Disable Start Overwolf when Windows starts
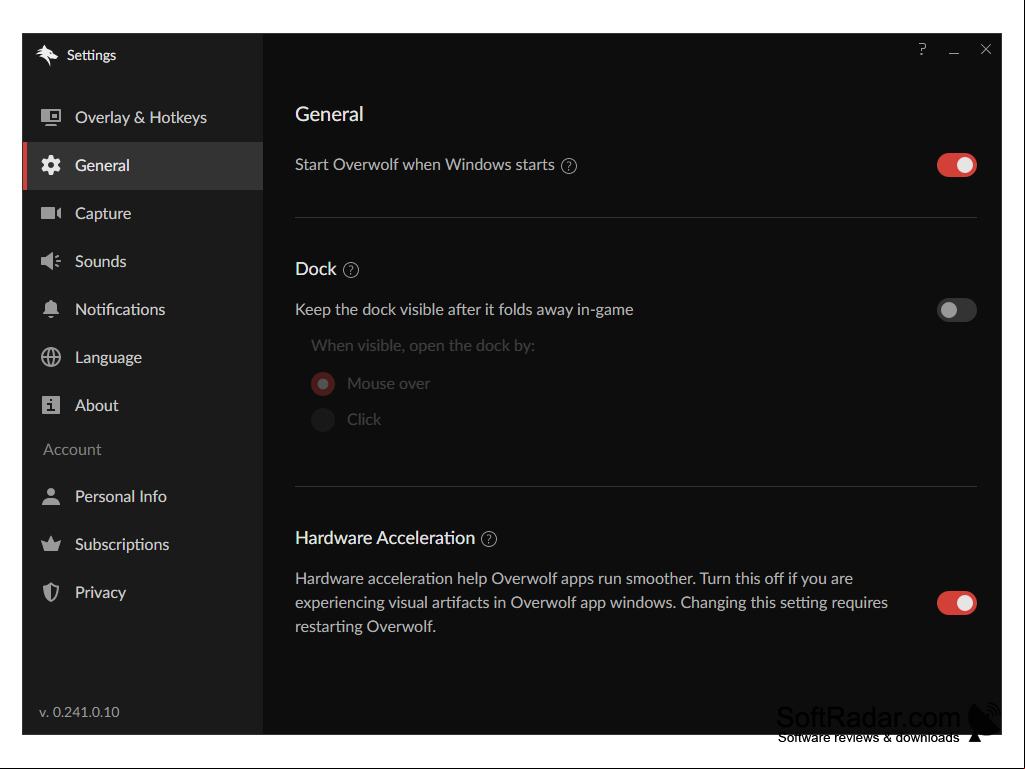This screenshot has width=1025, height=769. tap(956, 165)
